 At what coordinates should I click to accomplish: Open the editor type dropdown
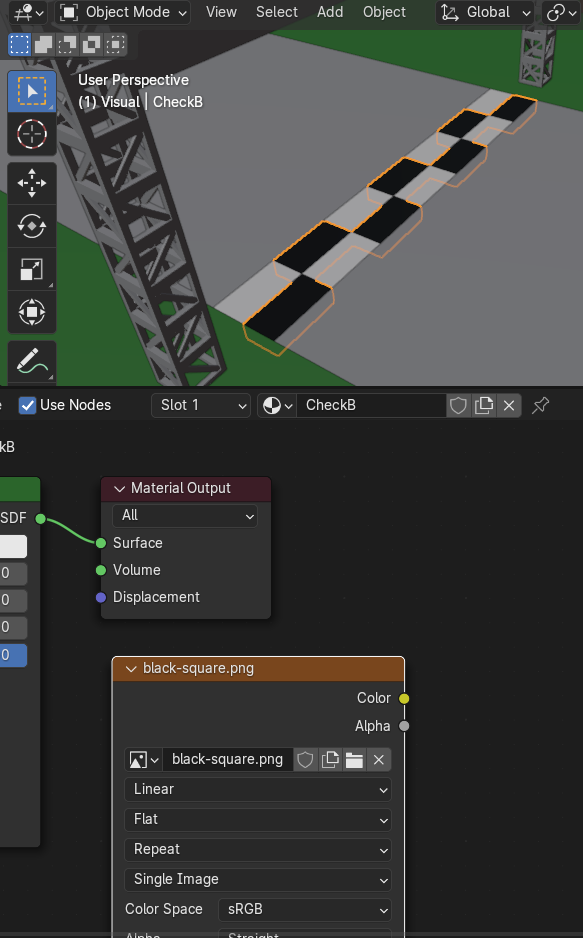29,12
